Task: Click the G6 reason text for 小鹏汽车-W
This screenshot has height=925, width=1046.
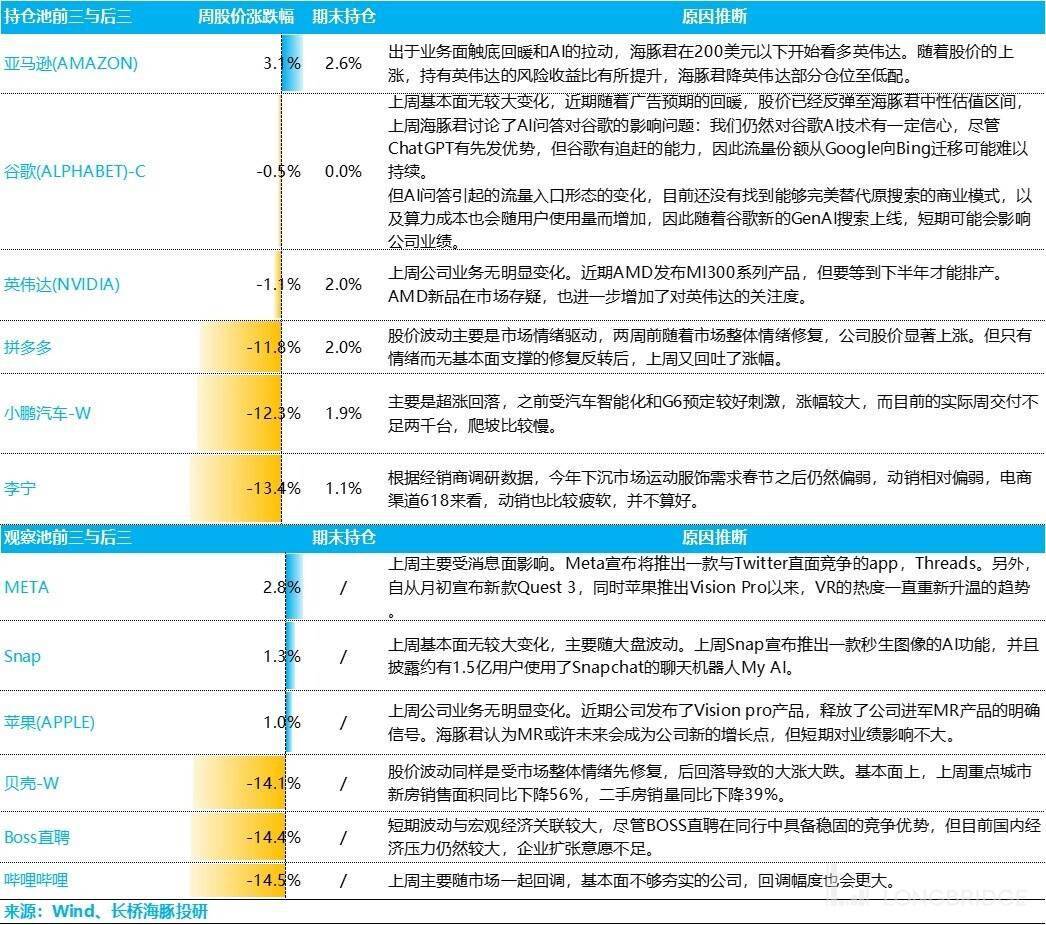Action: tap(713, 413)
